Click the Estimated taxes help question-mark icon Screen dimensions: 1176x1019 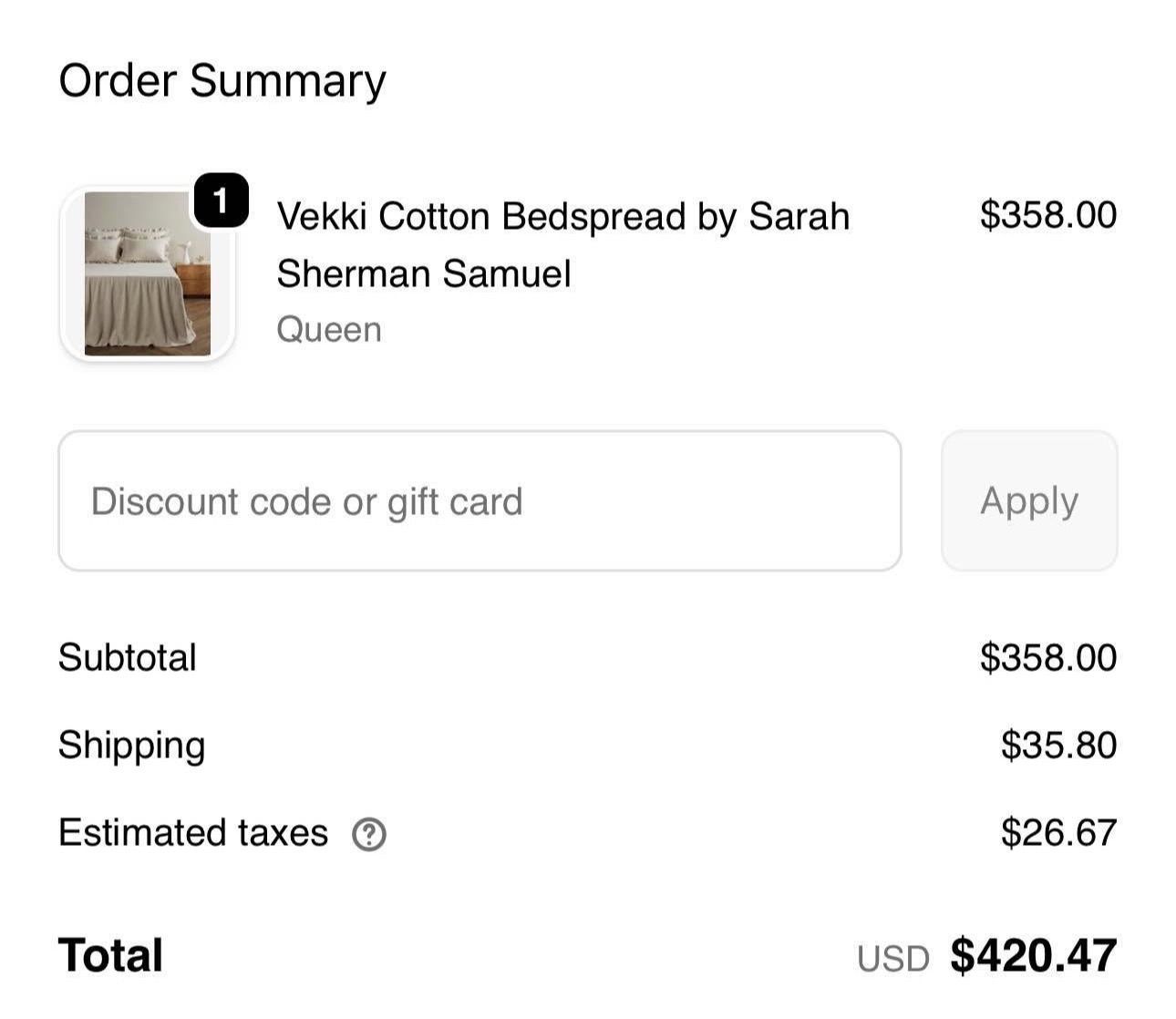click(x=369, y=834)
